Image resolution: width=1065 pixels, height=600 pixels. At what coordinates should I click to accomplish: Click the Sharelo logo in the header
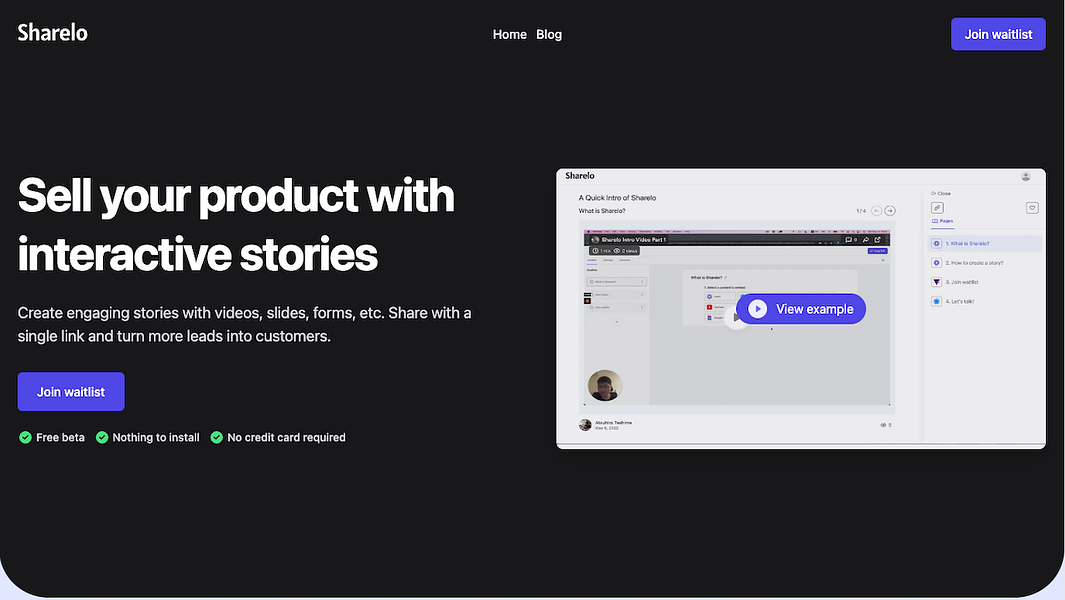[x=52, y=33]
